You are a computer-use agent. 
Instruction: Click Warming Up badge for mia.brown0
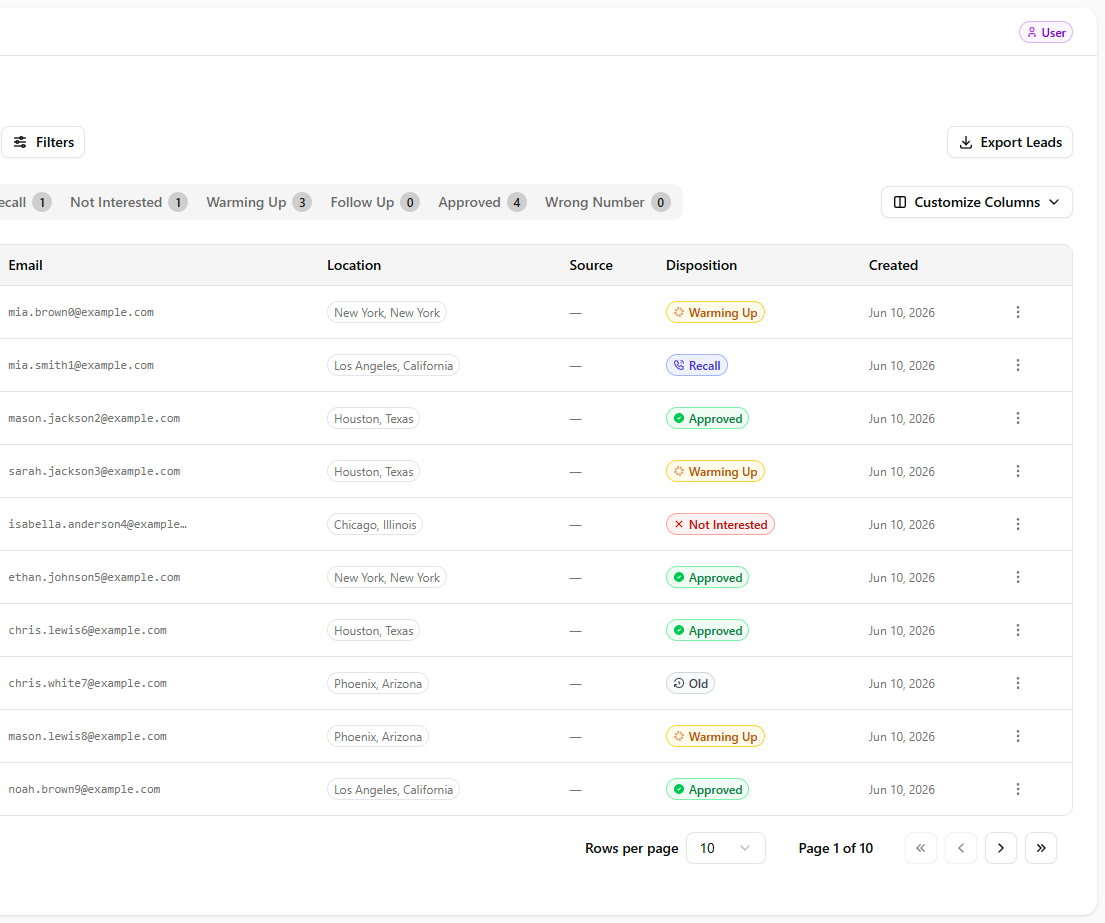tap(715, 312)
